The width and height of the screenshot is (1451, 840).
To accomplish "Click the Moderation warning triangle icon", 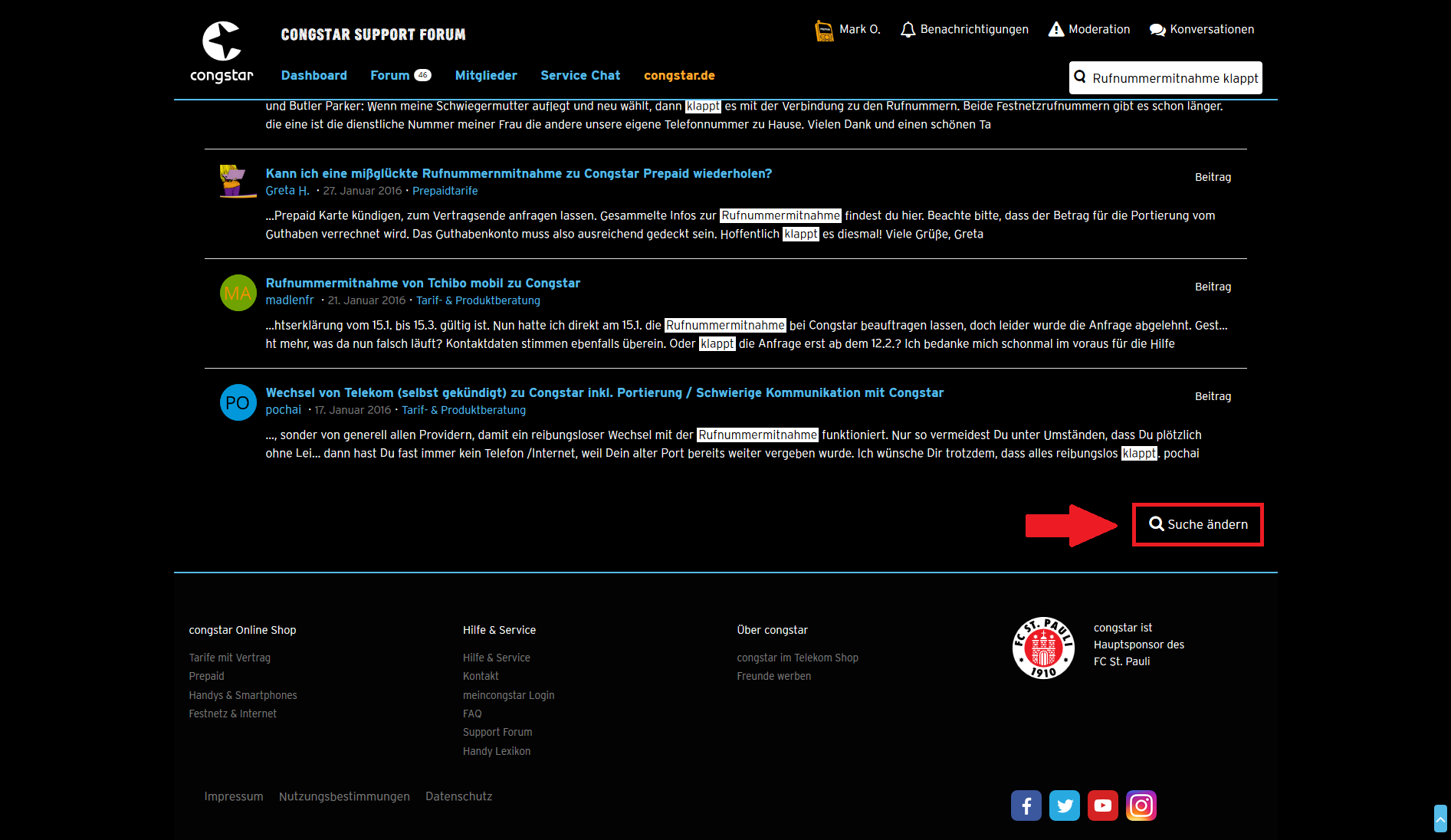I will pyautogui.click(x=1056, y=29).
